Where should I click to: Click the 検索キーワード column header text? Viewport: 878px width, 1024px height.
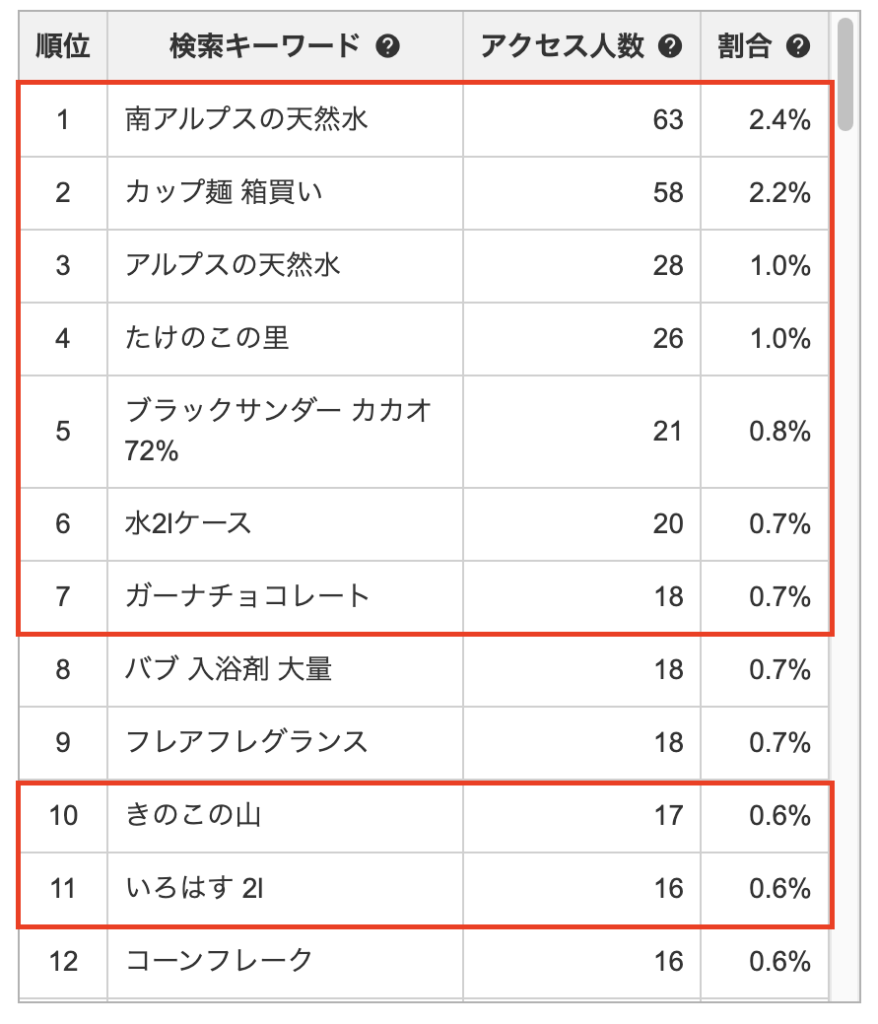(x=264, y=46)
